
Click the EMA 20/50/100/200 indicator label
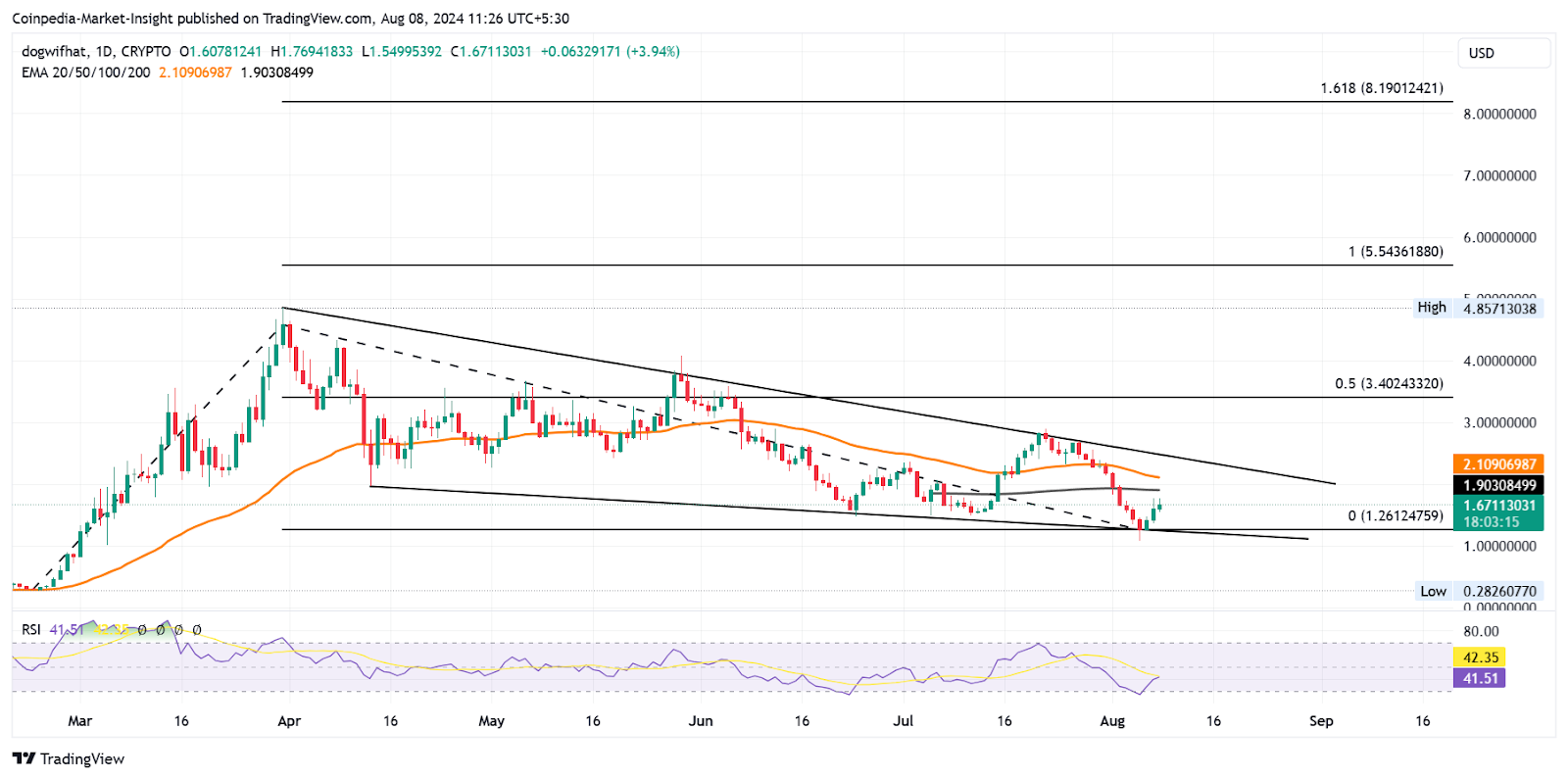point(86,72)
